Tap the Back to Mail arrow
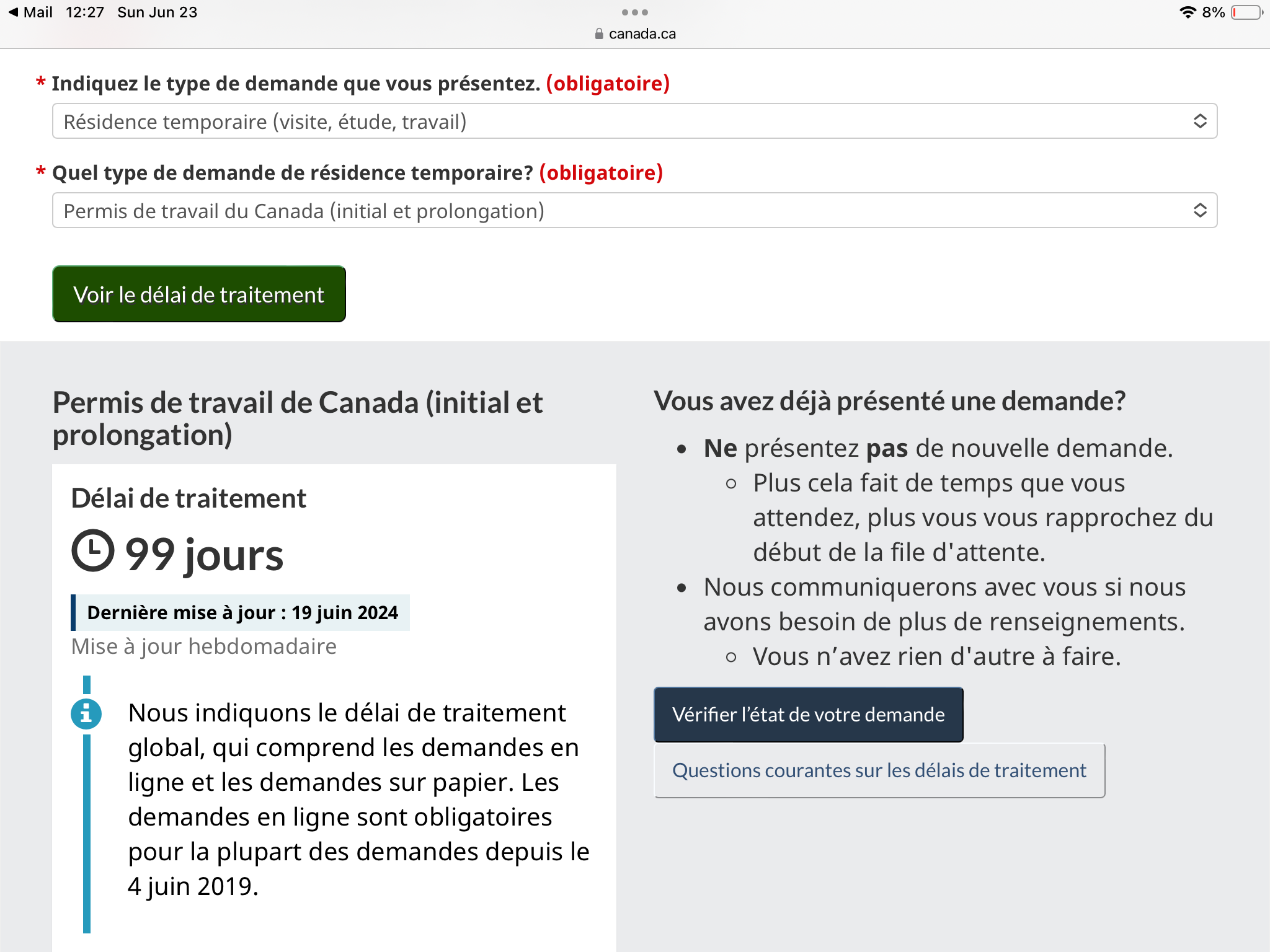1270x952 pixels. pos(14,12)
